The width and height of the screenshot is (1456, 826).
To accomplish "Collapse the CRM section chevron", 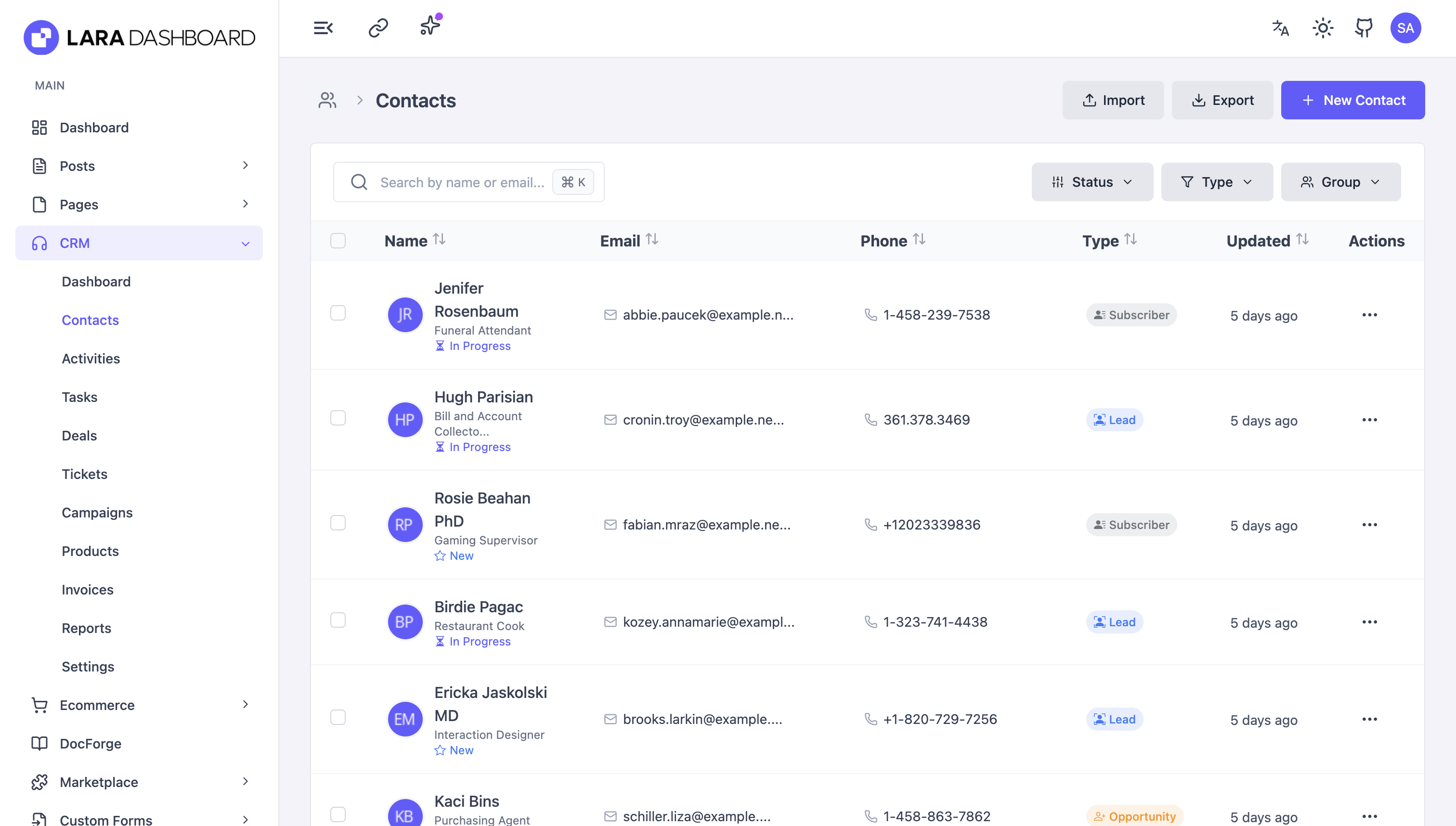I will pyautogui.click(x=245, y=243).
